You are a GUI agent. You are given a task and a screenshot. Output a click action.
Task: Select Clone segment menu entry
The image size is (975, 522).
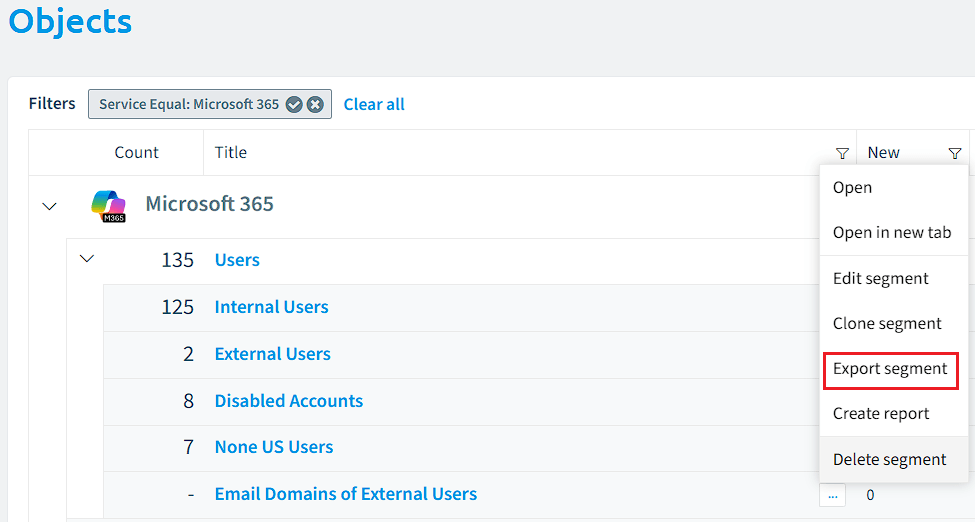tap(894, 324)
